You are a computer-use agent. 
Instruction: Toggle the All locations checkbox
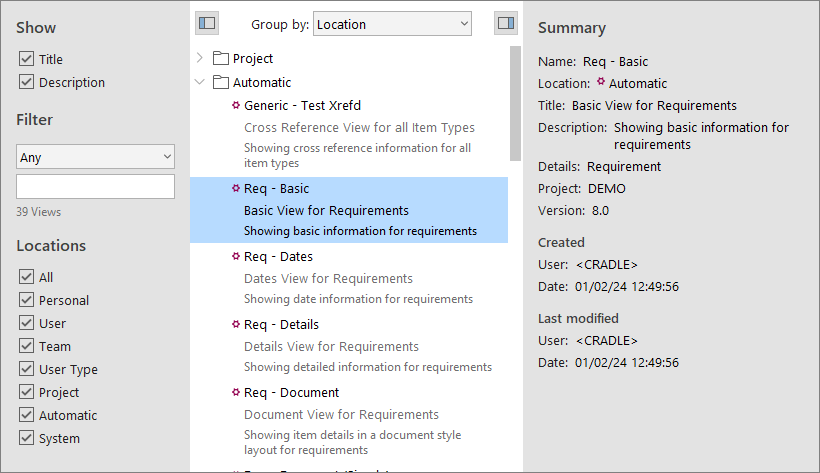(26, 277)
